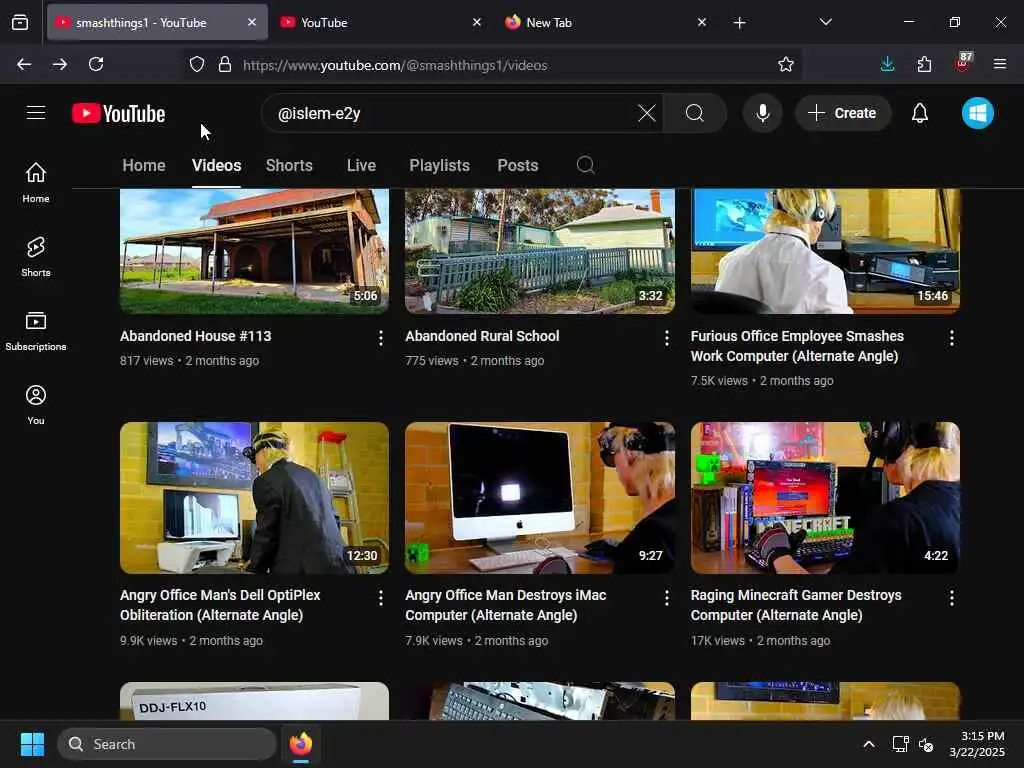Screen dimensions: 1024x768
Task: Open Firefox downloads panel
Action: point(888,64)
